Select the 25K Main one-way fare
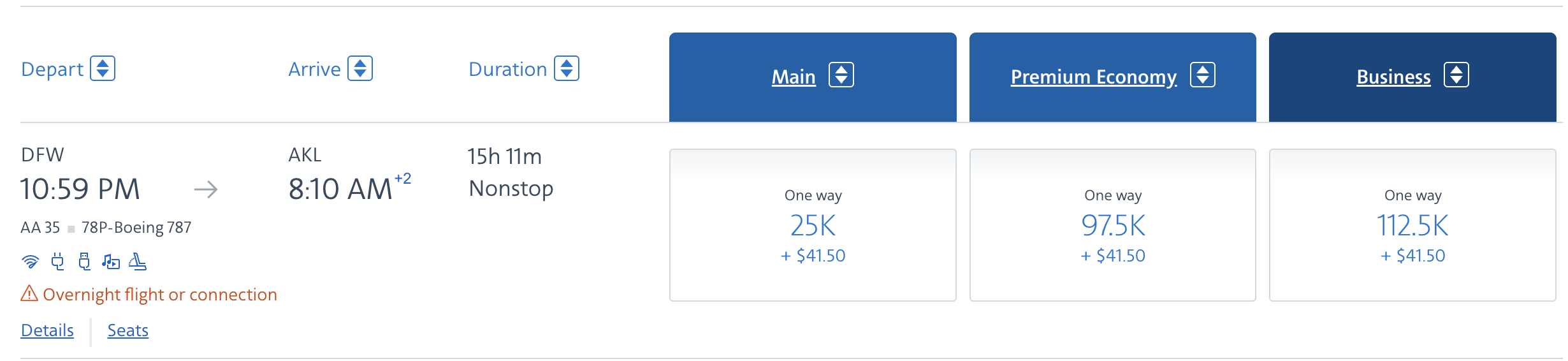The width and height of the screenshot is (1568, 361). tap(813, 225)
